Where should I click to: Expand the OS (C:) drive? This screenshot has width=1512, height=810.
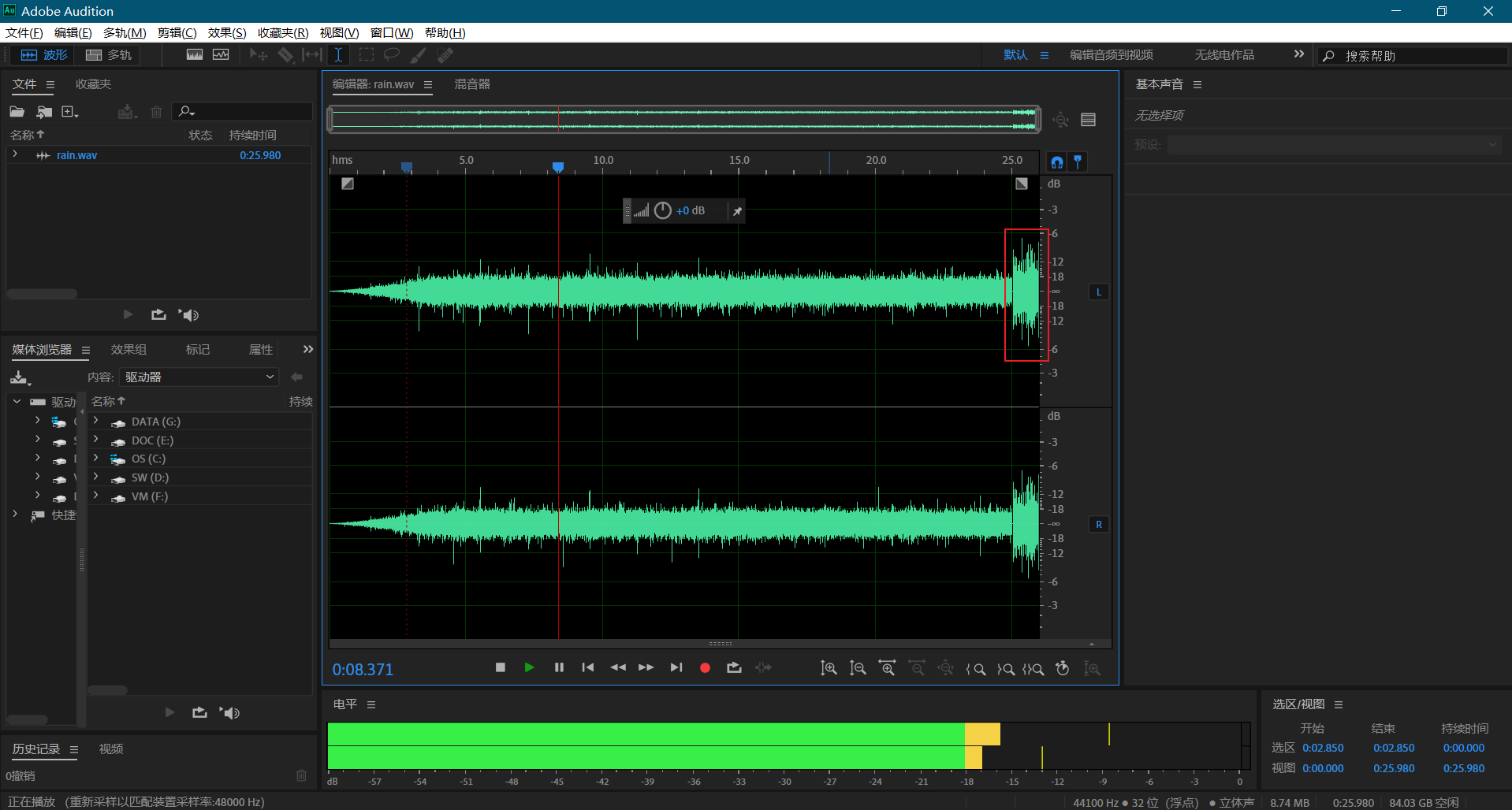click(x=96, y=458)
